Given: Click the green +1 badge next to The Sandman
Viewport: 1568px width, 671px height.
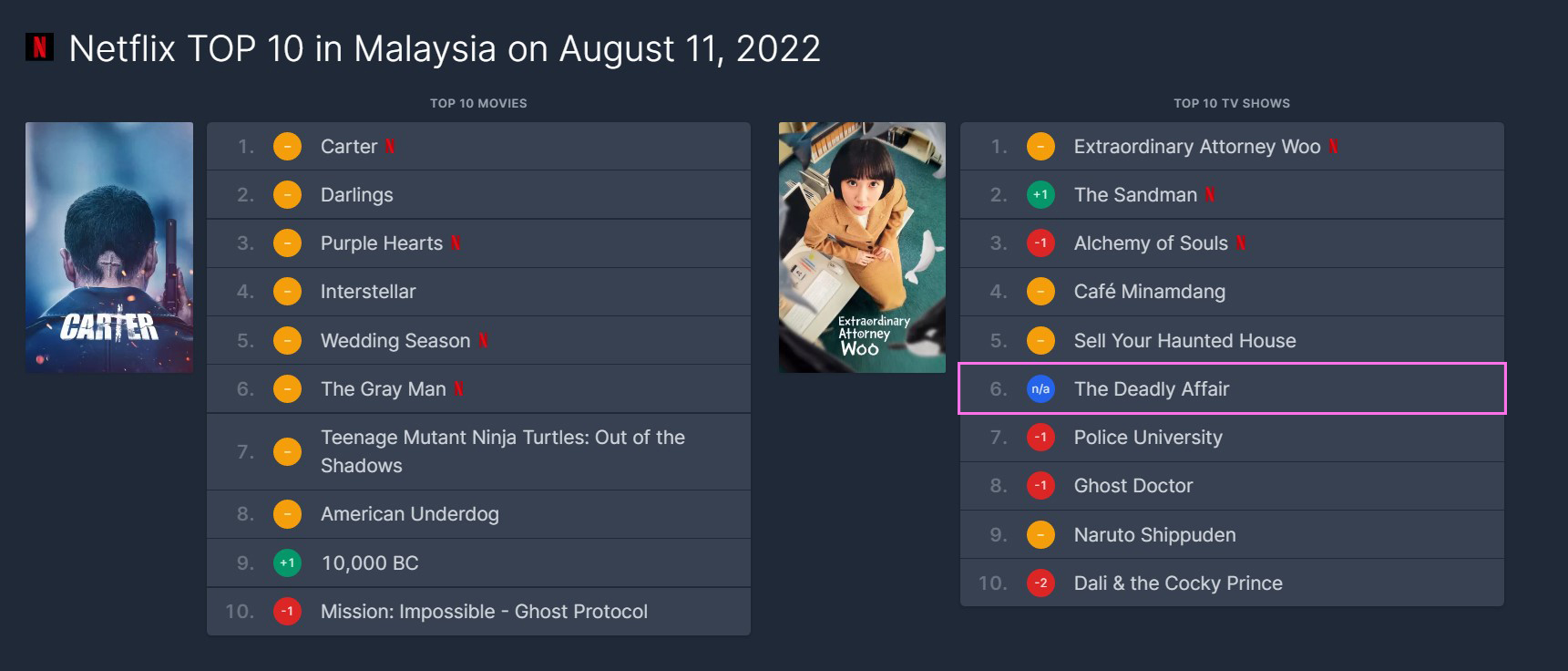Looking at the screenshot, I should pyautogui.click(x=1040, y=194).
